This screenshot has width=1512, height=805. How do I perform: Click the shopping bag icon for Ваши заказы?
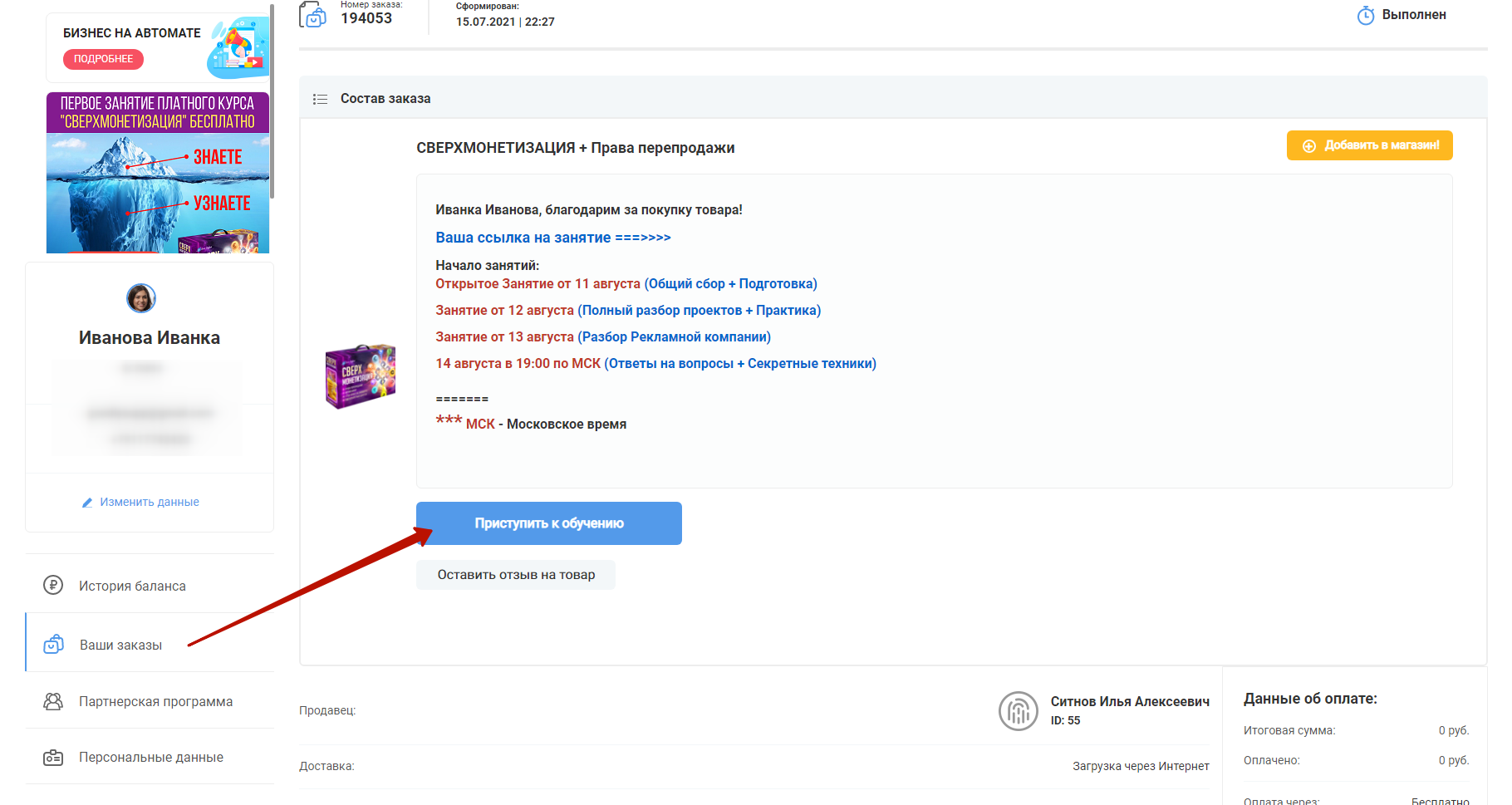click(x=53, y=644)
